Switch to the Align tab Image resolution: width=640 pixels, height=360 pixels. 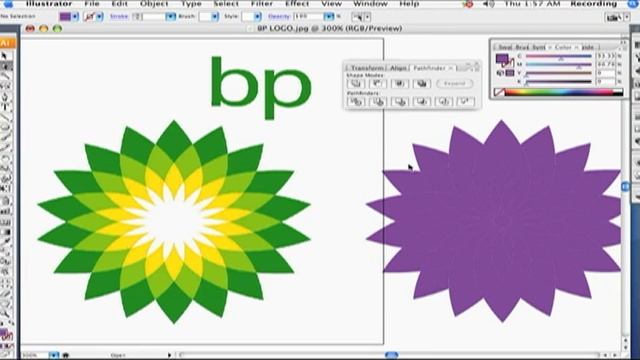[398, 68]
